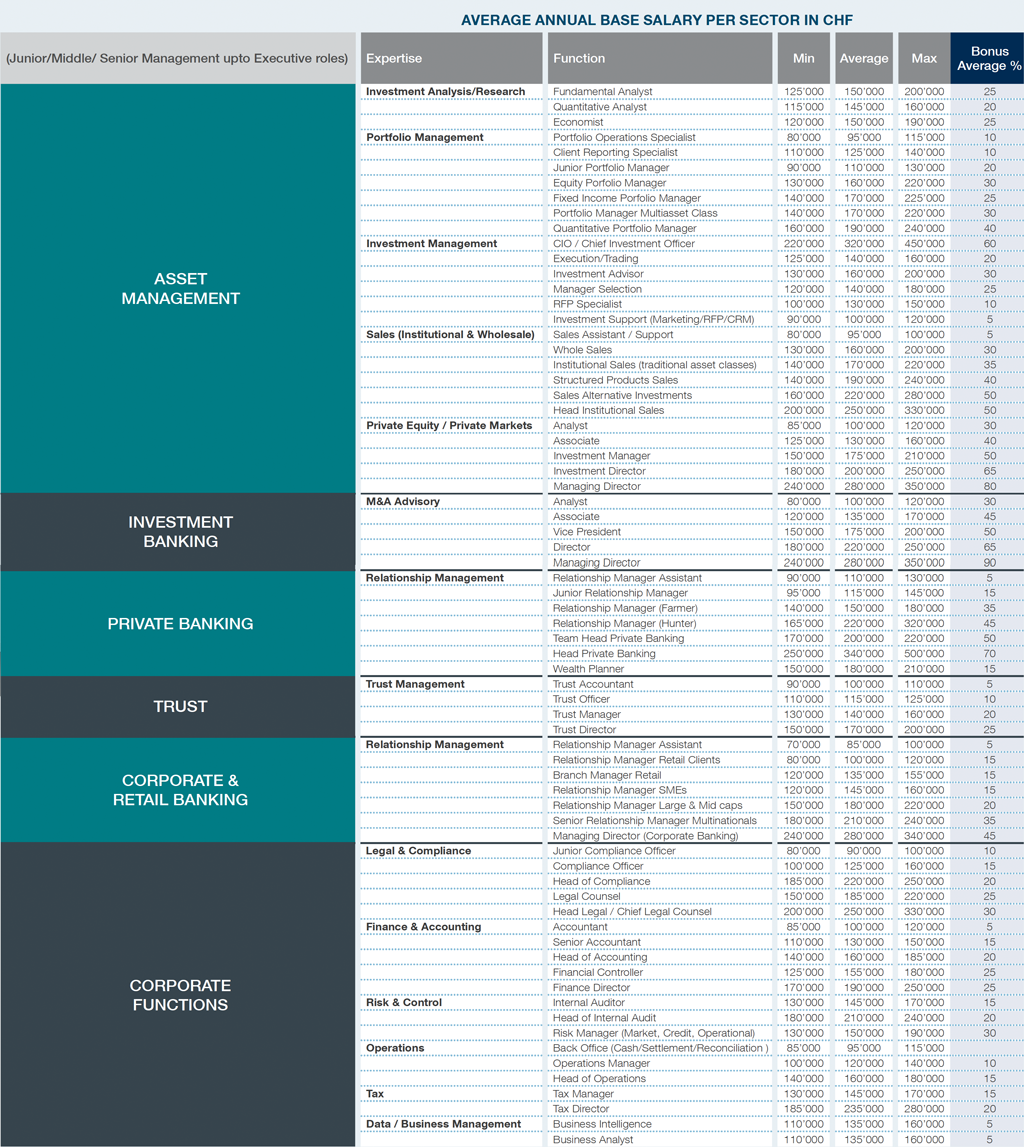The image size is (1024, 1147).
Task: Click the CORPORATE & RETAIL BANKING block
Action: pos(178,790)
